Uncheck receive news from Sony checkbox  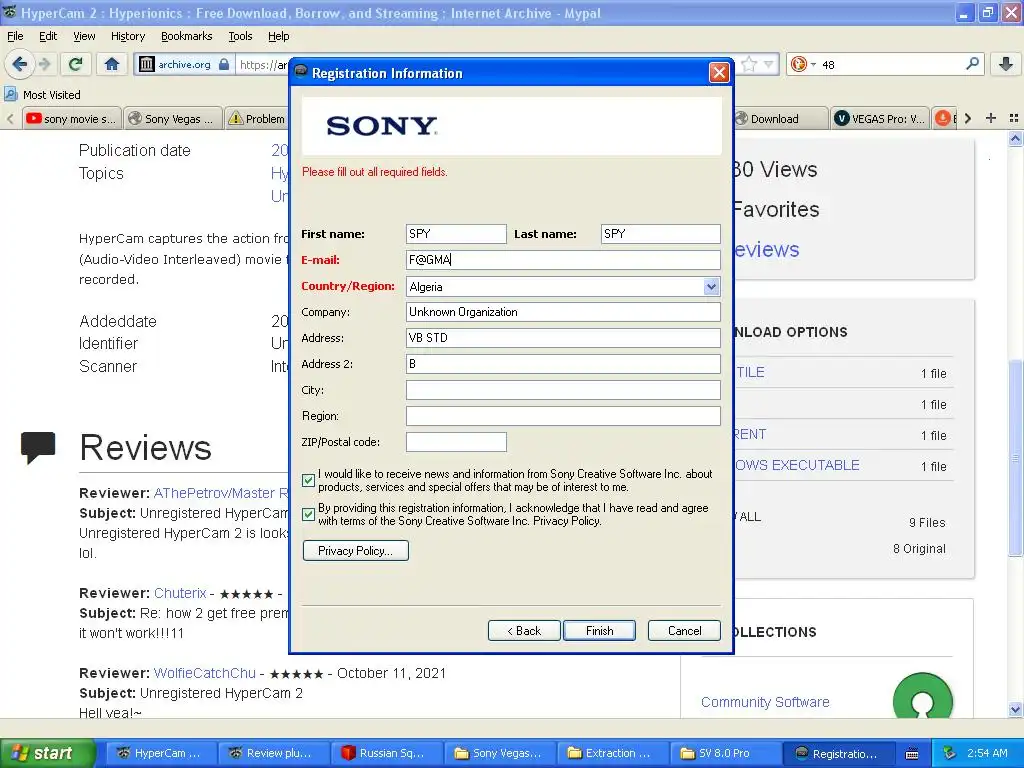(x=309, y=481)
